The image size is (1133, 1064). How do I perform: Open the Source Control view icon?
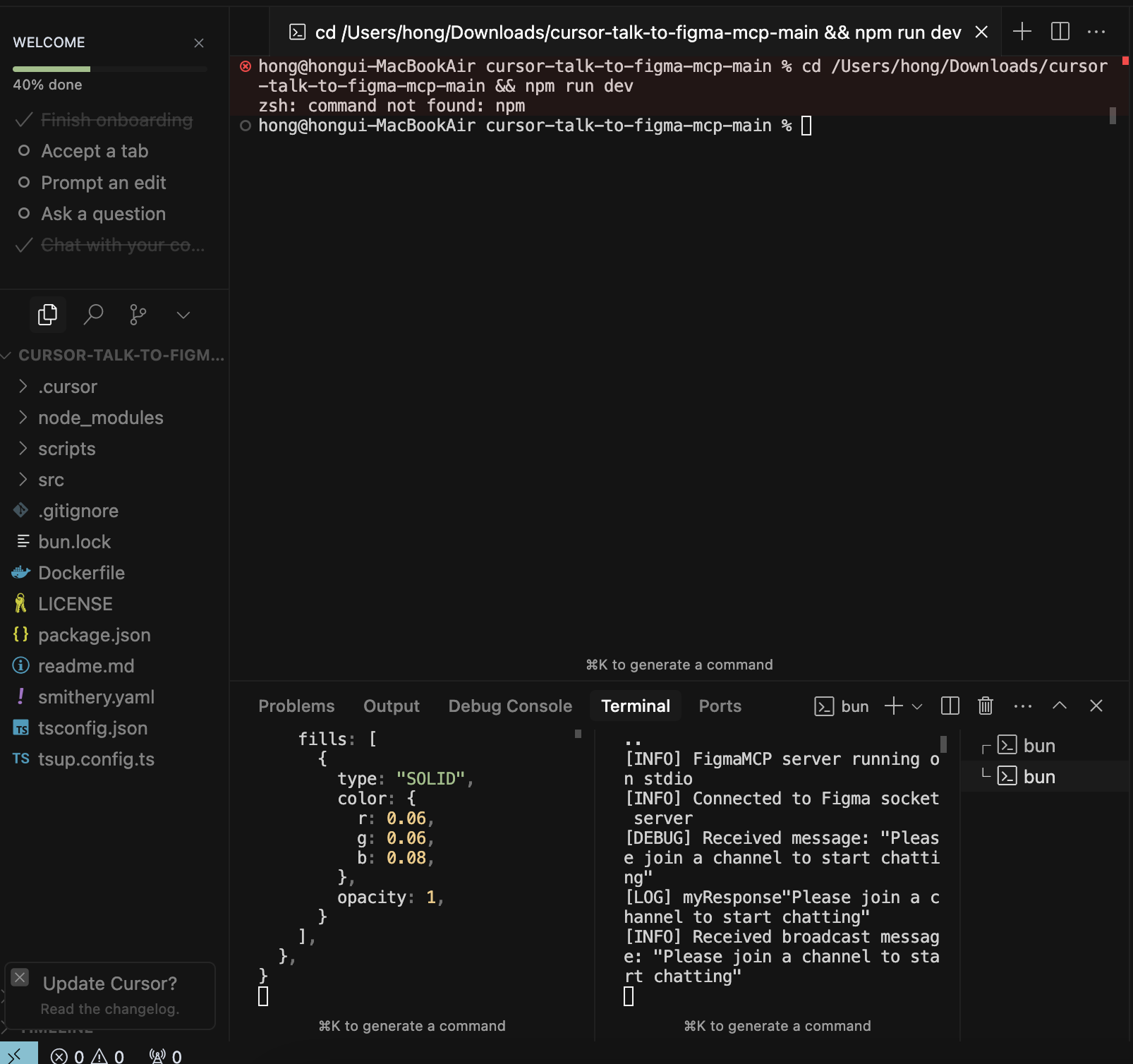138,315
